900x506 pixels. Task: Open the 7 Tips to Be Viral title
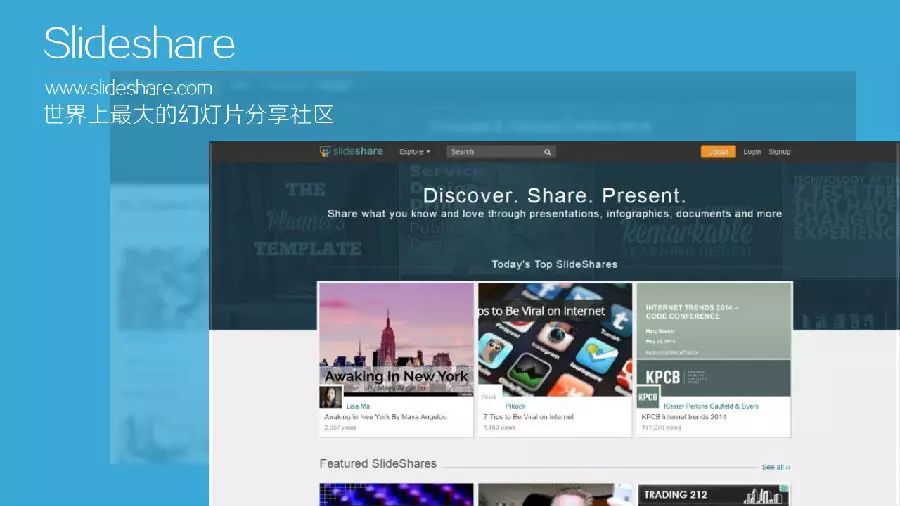tap(528, 417)
